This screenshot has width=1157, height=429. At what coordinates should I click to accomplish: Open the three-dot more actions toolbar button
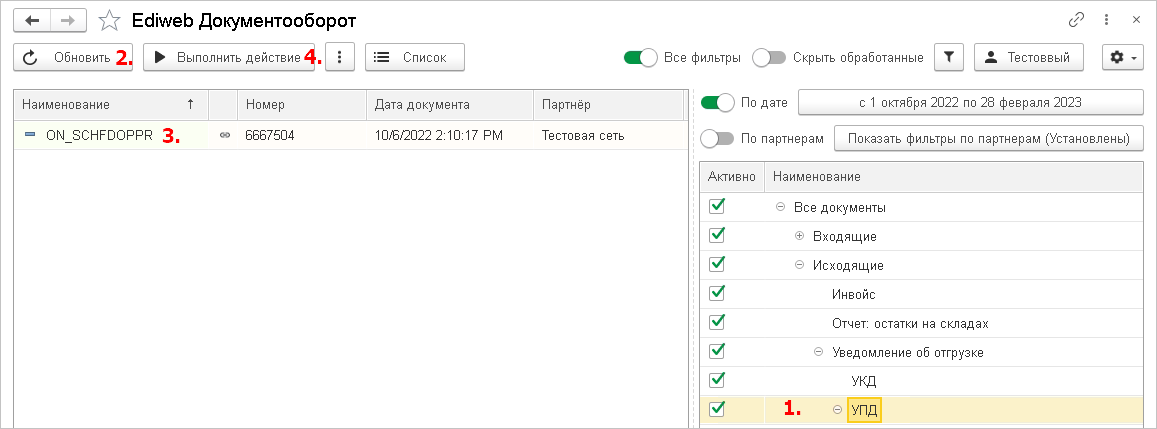tap(341, 57)
